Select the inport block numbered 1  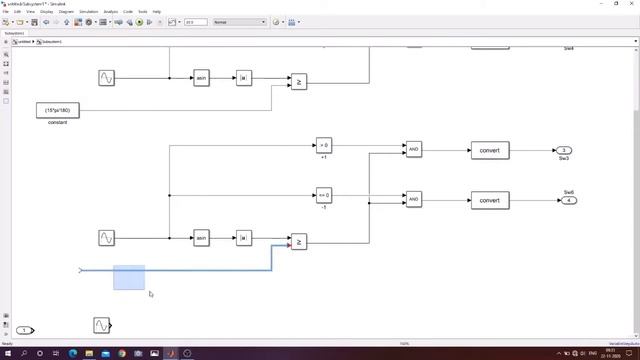pyautogui.click(x=24, y=330)
